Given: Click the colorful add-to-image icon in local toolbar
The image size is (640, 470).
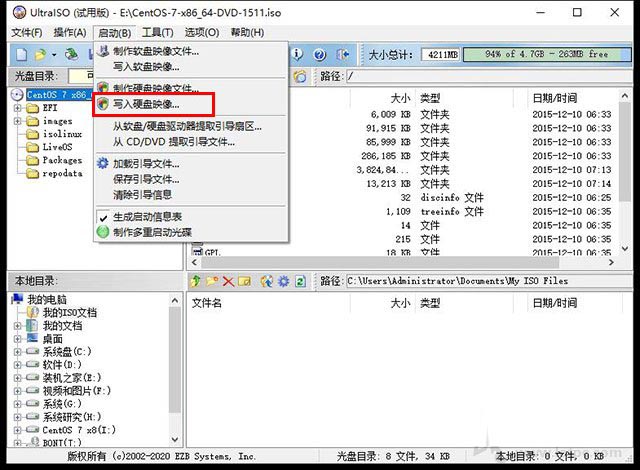Looking at the screenshot, I should (267, 281).
